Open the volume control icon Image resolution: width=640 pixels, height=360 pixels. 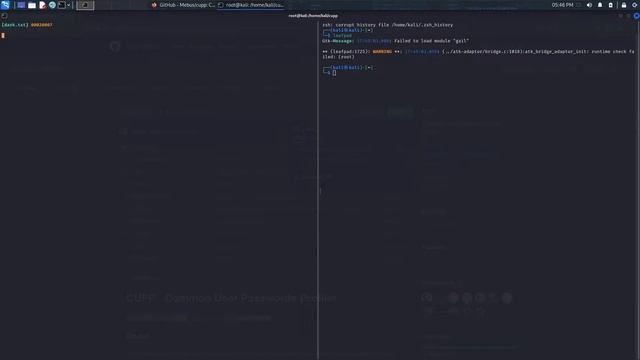pos(589,5)
